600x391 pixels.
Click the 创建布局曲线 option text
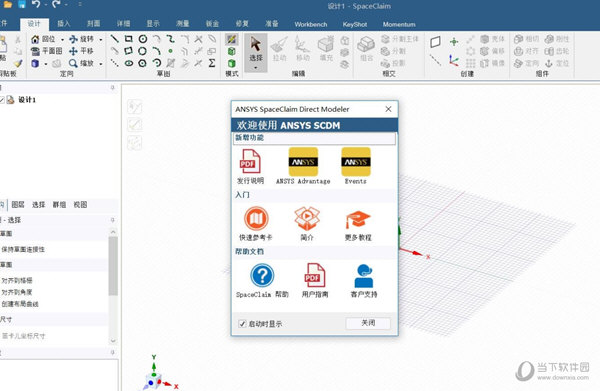coord(20,304)
